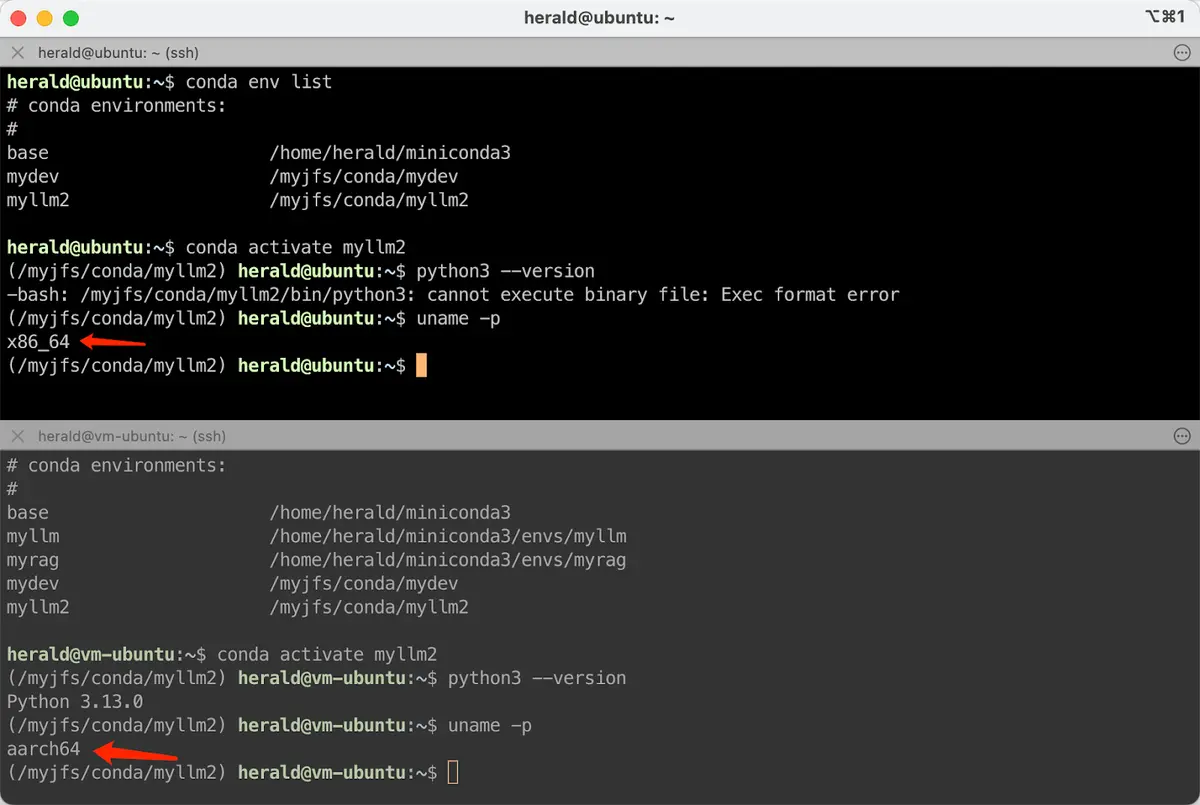The width and height of the screenshot is (1200, 805).
Task: Open the bottom pane's options menu icon
Action: tap(1182, 436)
